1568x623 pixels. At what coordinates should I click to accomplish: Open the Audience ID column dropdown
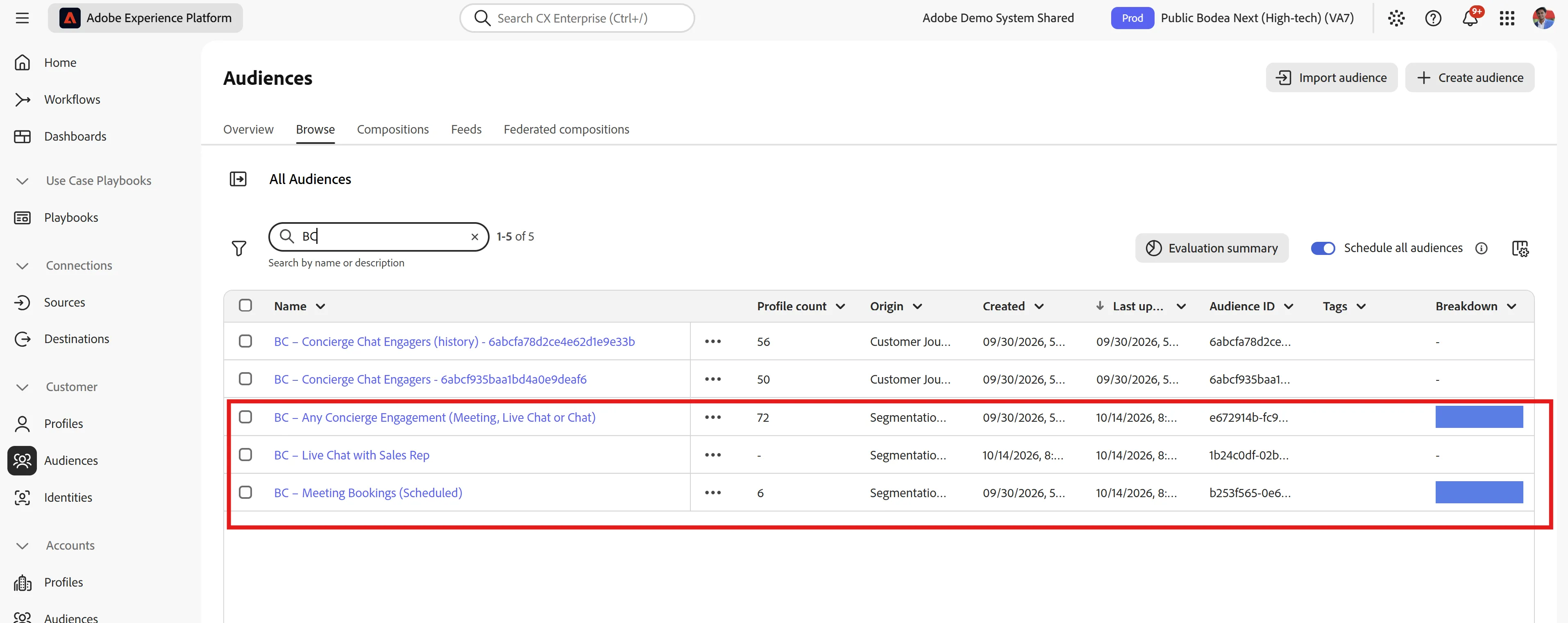[1289, 306]
